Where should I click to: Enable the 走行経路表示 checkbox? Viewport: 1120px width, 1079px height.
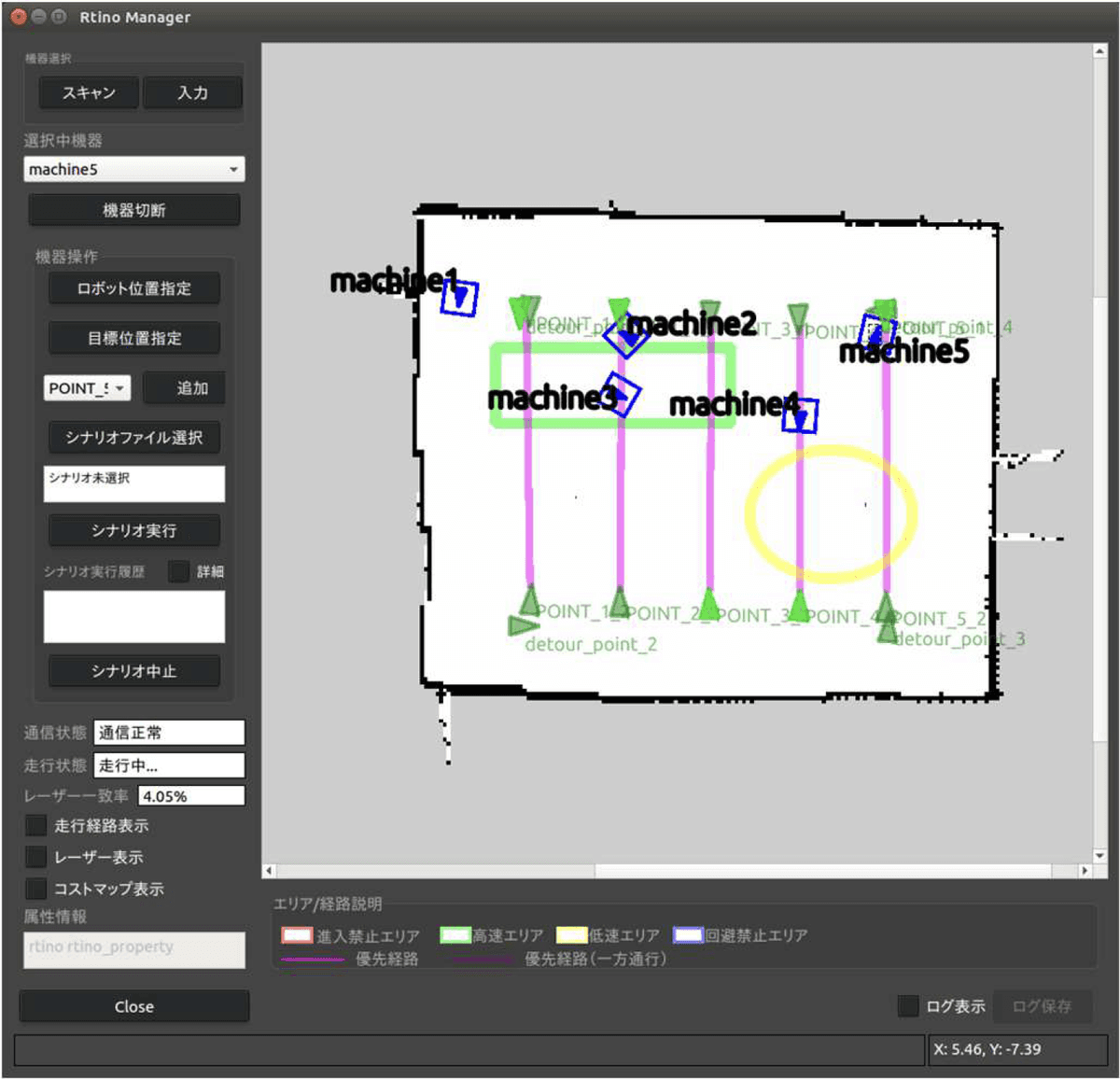click(x=36, y=825)
